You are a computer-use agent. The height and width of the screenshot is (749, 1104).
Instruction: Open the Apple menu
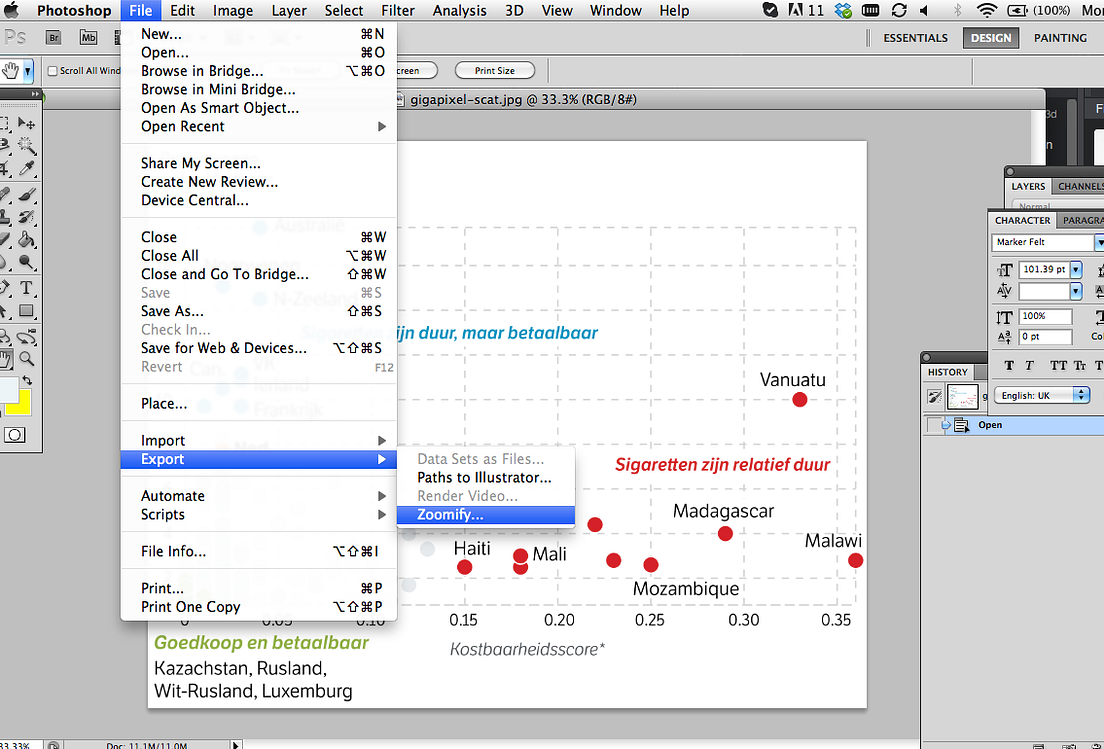(x=11, y=11)
